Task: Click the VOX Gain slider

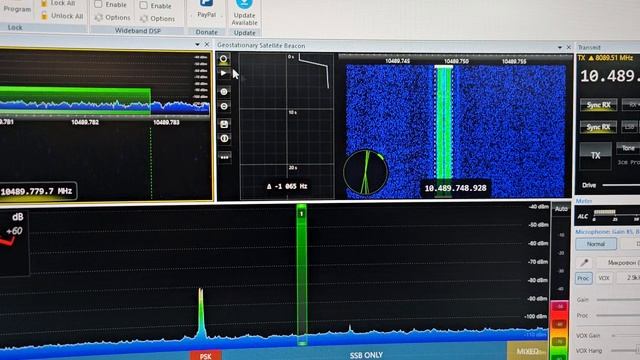Action: point(625,336)
